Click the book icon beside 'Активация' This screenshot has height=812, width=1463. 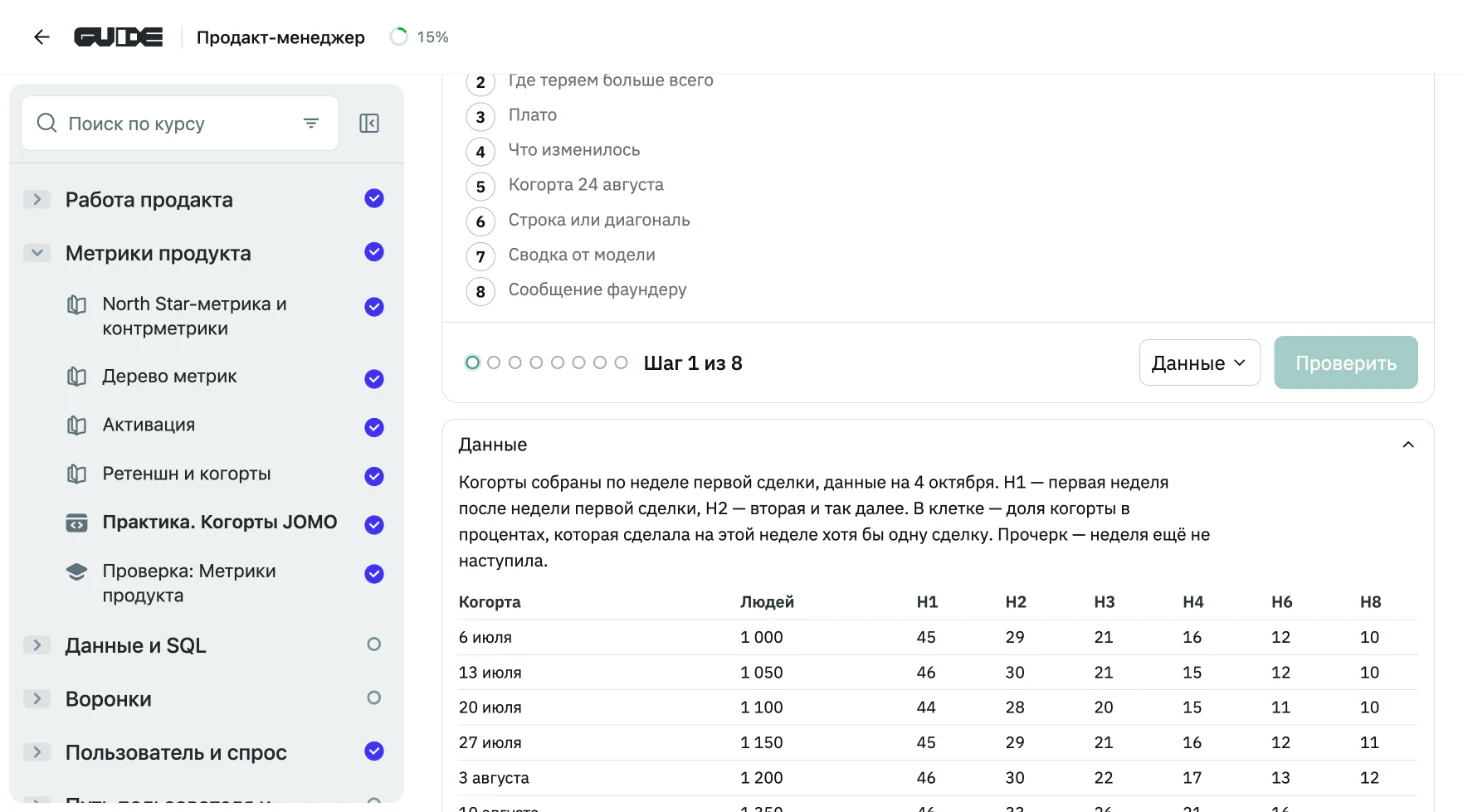click(77, 425)
